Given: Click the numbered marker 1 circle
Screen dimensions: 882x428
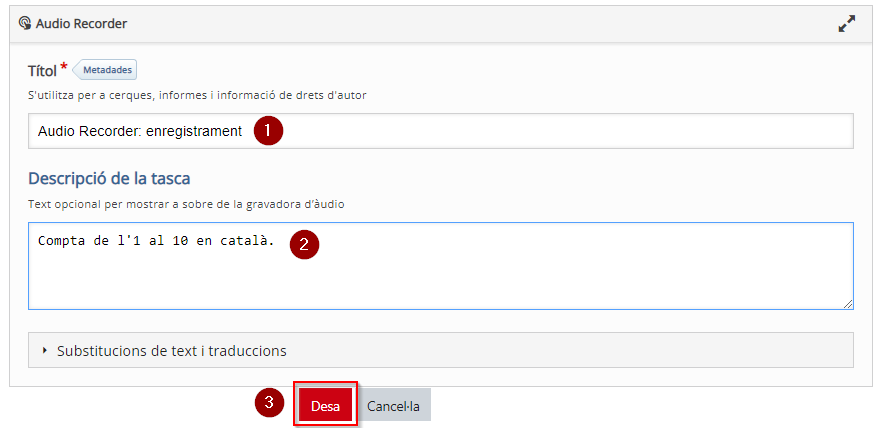Looking at the screenshot, I should [x=268, y=131].
